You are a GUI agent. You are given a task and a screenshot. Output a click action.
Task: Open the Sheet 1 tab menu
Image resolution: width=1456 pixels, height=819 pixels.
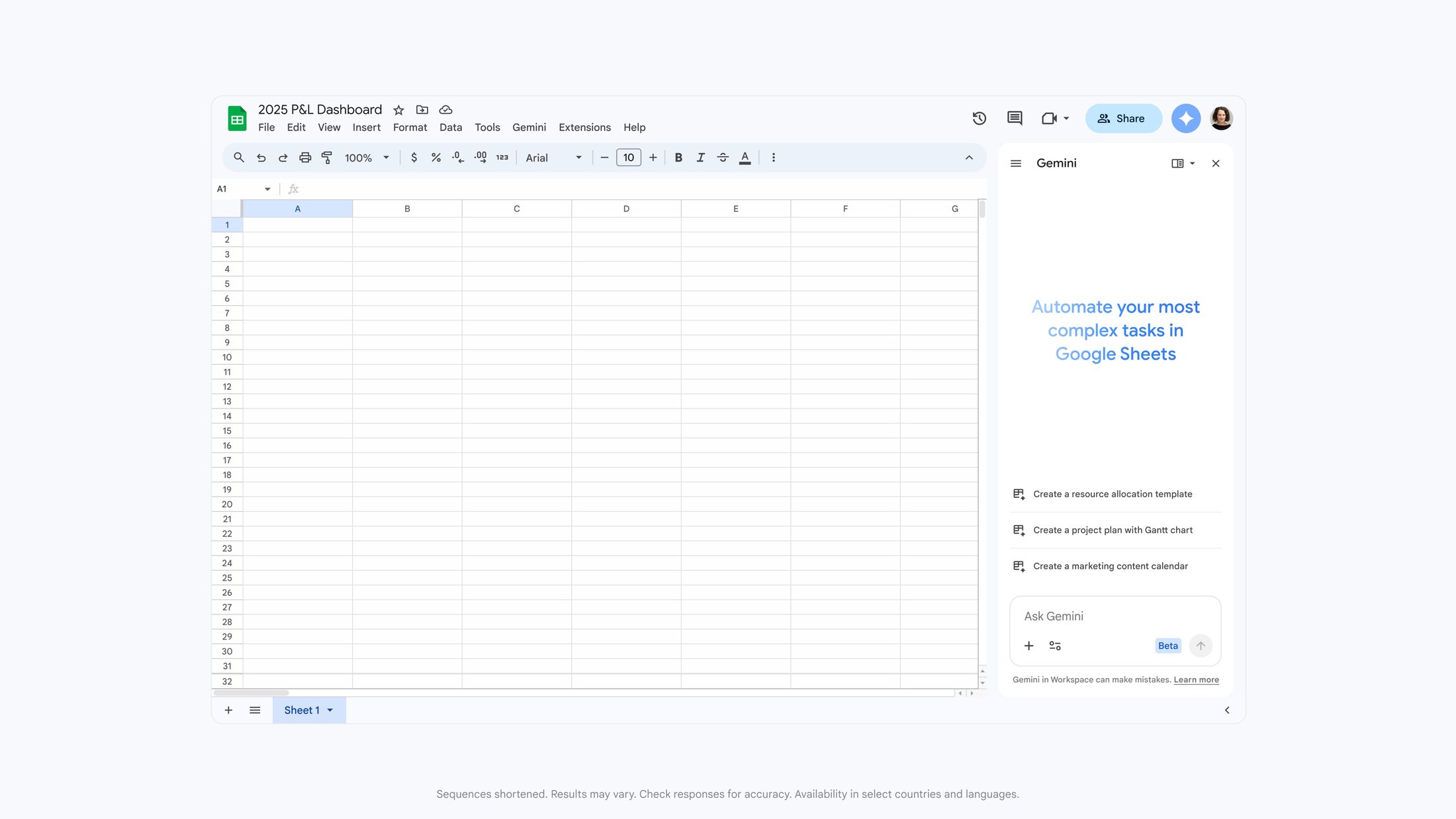pyautogui.click(x=330, y=710)
